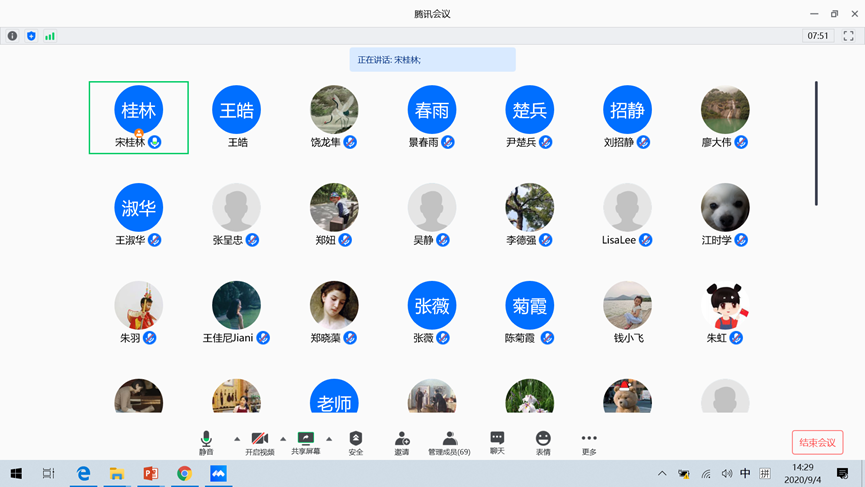Click the participant grid scrollbar

click(x=816, y=143)
